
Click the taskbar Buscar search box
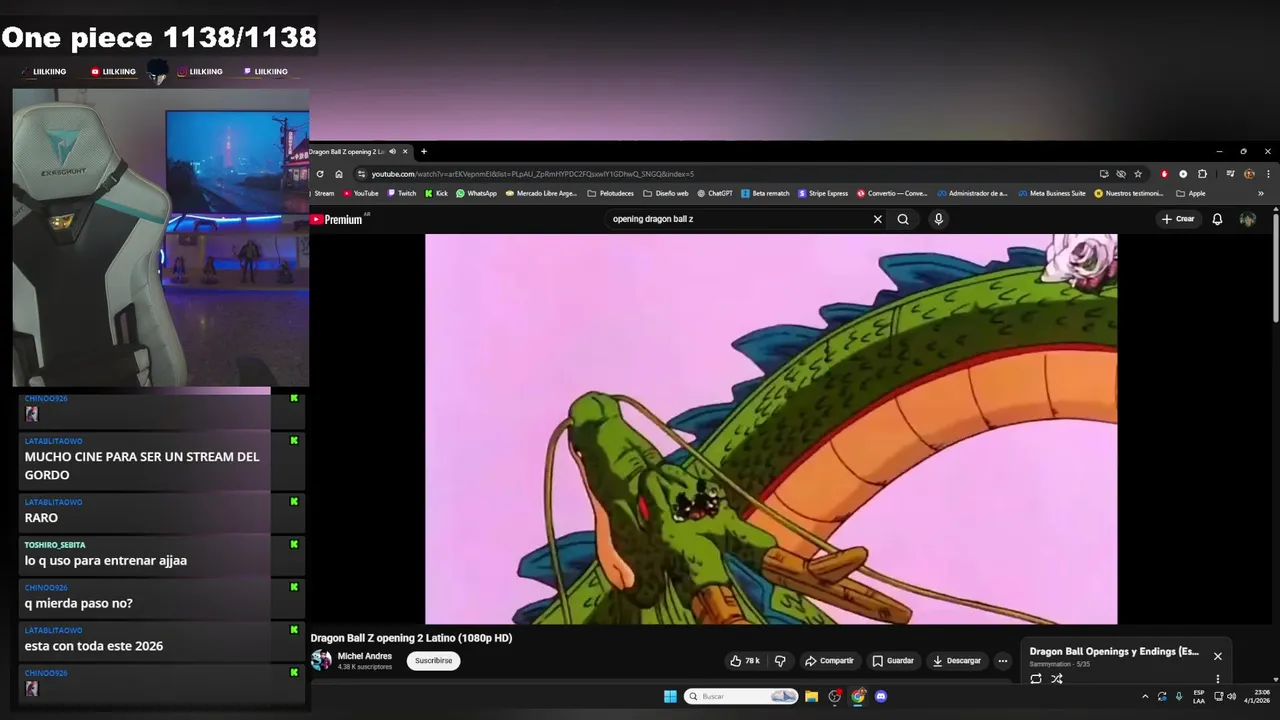(x=741, y=696)
